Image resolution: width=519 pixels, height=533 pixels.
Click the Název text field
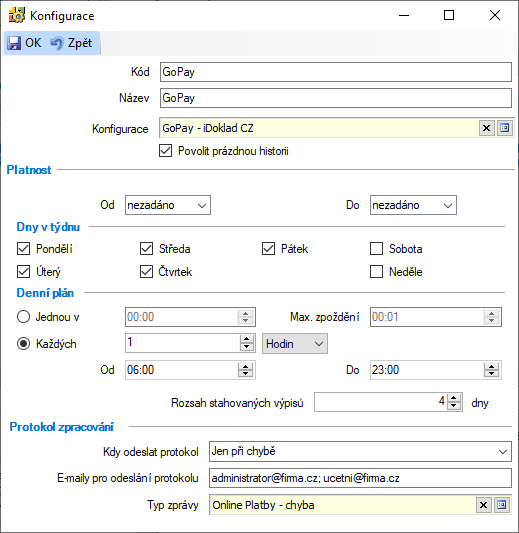336,98
